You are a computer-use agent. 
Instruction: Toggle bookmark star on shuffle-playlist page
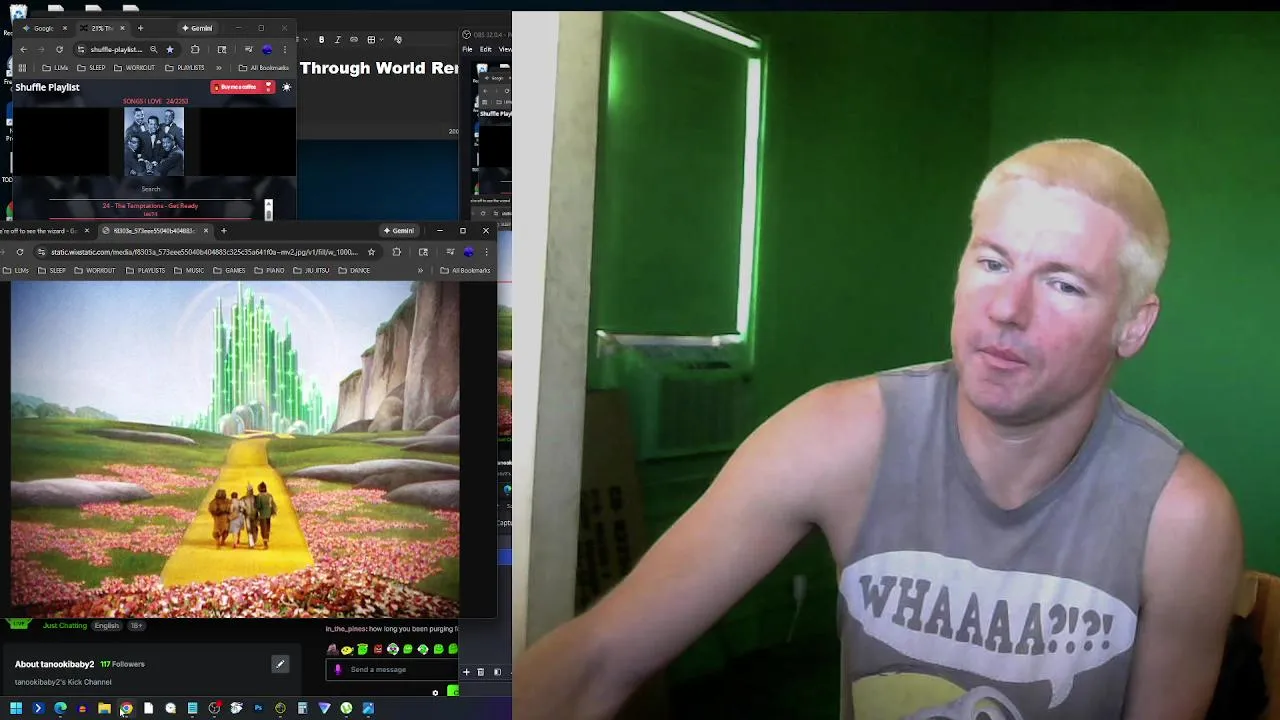click(x=170, y=49)
